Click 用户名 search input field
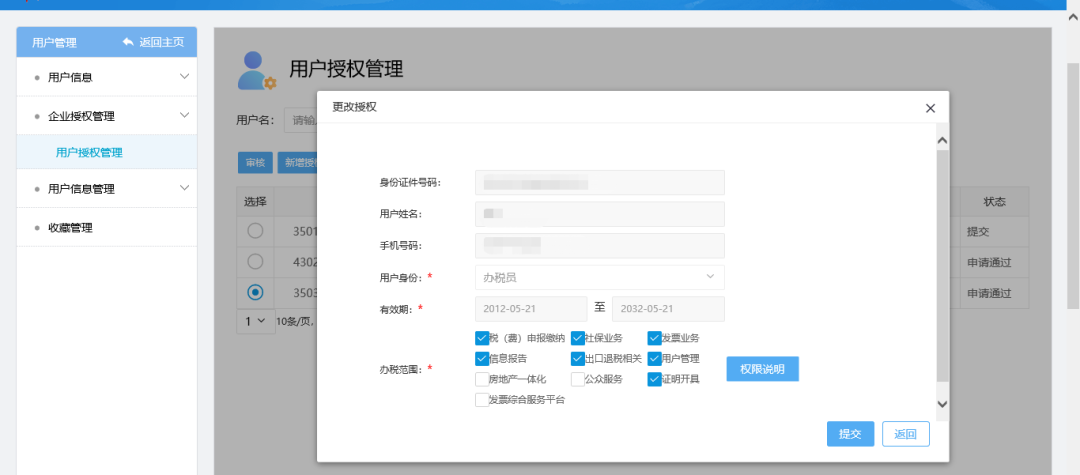The height and width of the screenshot is (475, 1080). pos(301,120)
